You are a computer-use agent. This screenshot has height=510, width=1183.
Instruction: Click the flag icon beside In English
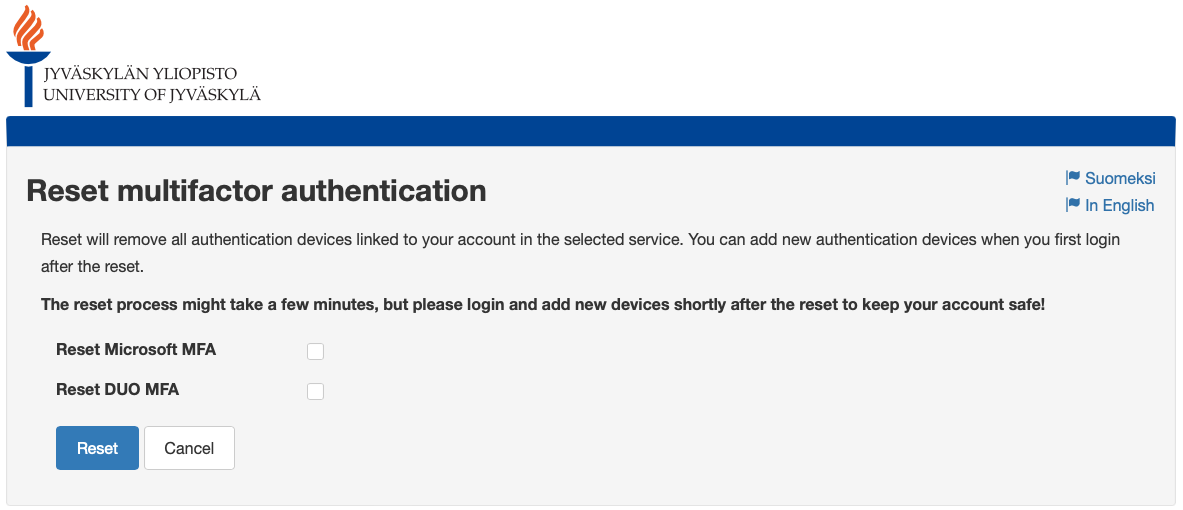click(1073, 205)
